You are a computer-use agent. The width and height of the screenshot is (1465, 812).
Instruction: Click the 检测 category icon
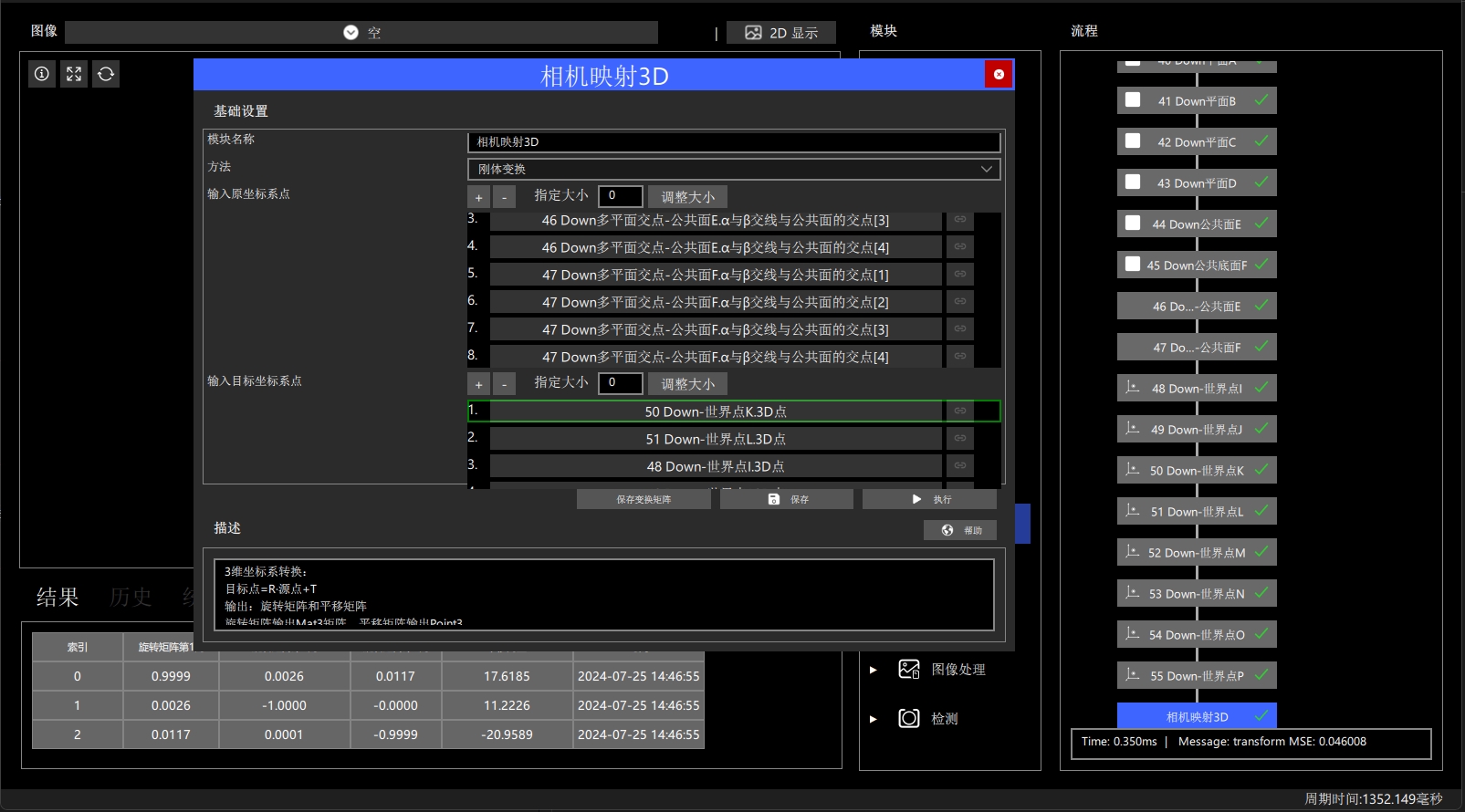click(909, 718)
